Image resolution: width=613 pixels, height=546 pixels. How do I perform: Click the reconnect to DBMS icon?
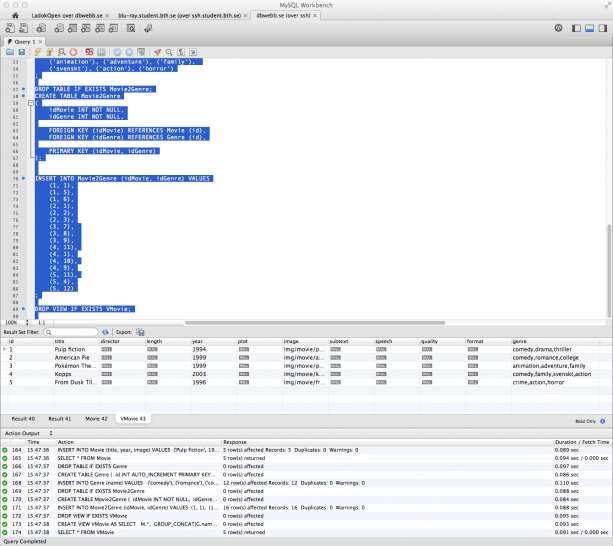point(148,28)
